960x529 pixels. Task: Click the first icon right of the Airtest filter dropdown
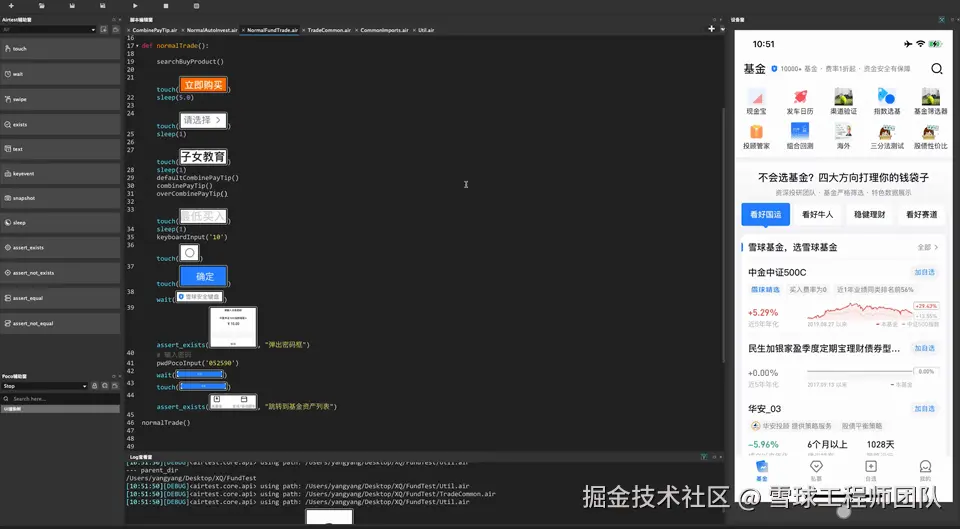(x=104, y=29)
